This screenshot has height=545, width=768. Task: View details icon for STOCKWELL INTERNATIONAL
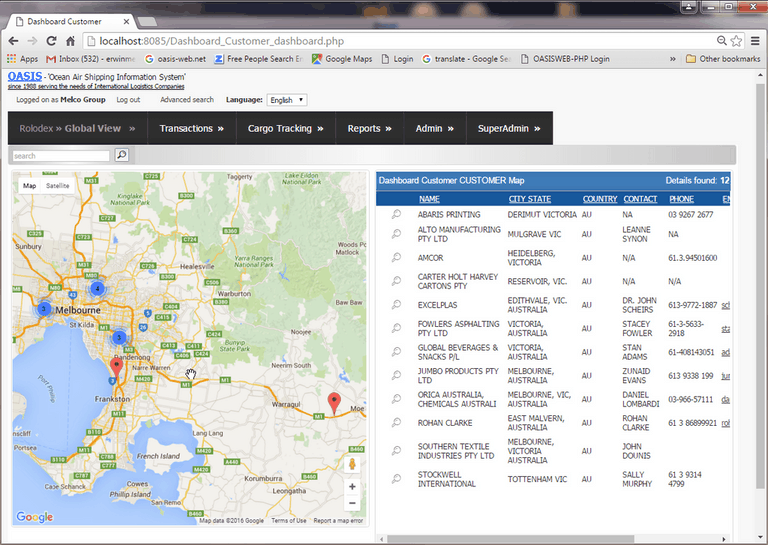point(396,478)
